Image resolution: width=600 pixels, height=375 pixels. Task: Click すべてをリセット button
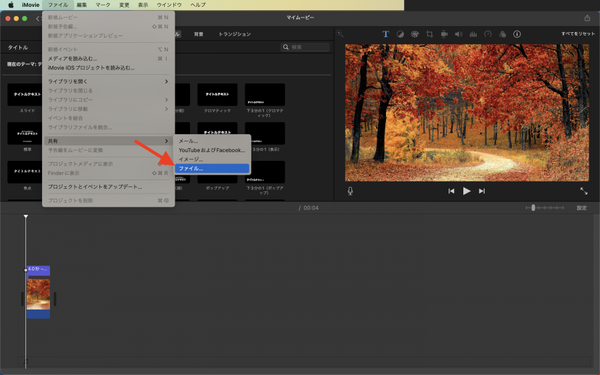(x=578, y=34)
